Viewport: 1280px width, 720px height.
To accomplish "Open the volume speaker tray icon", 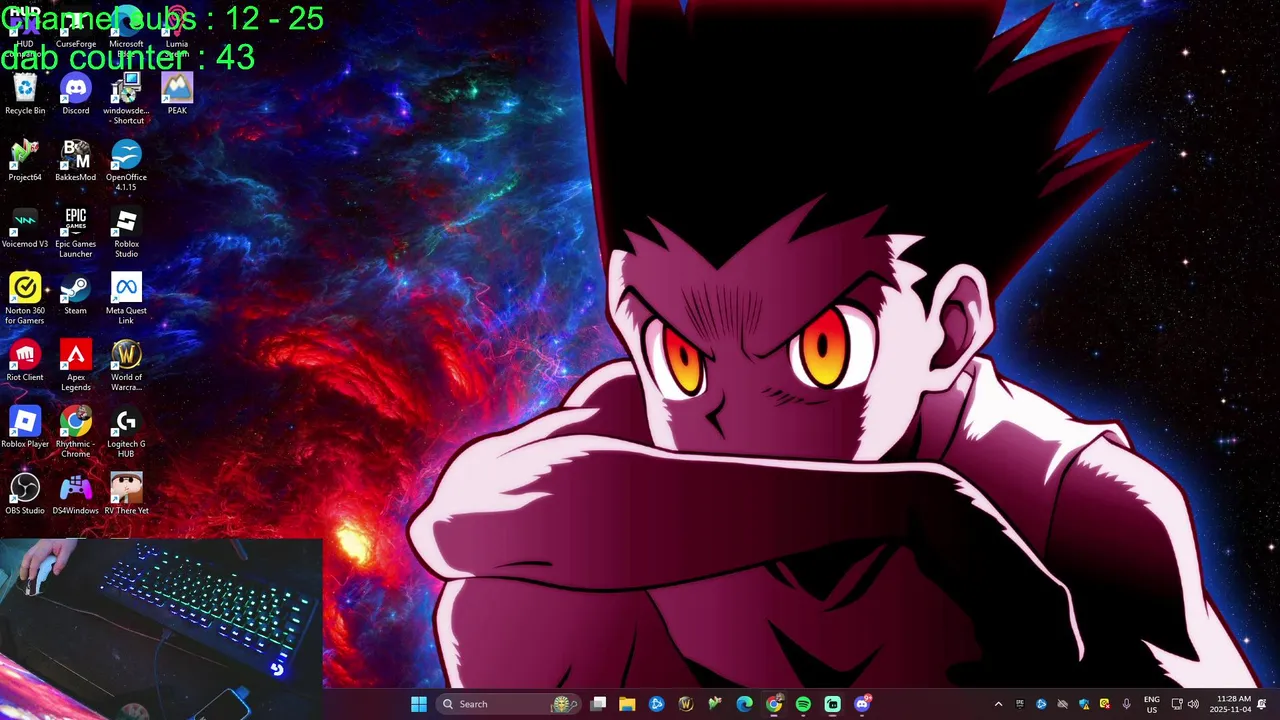I will [1193, 704].
